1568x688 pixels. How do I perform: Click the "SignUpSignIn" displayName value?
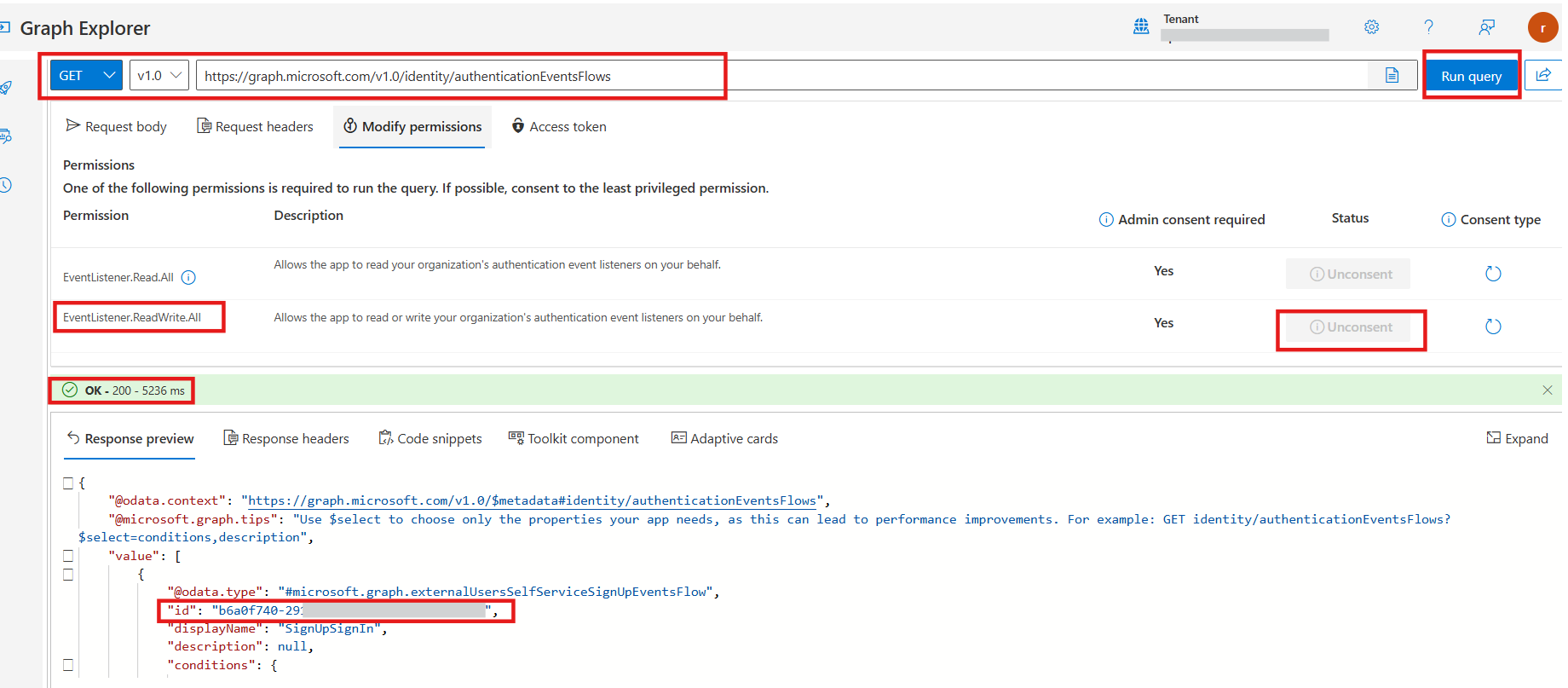[330, 628]
